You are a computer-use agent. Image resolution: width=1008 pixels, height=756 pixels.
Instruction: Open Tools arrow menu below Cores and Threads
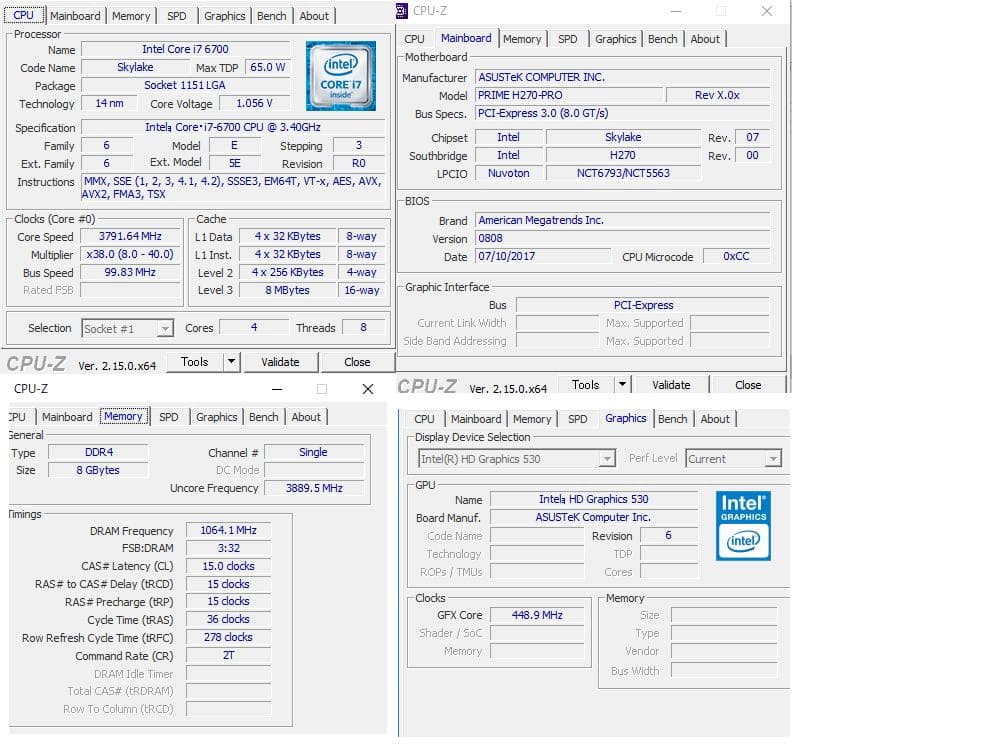point(231,362)
